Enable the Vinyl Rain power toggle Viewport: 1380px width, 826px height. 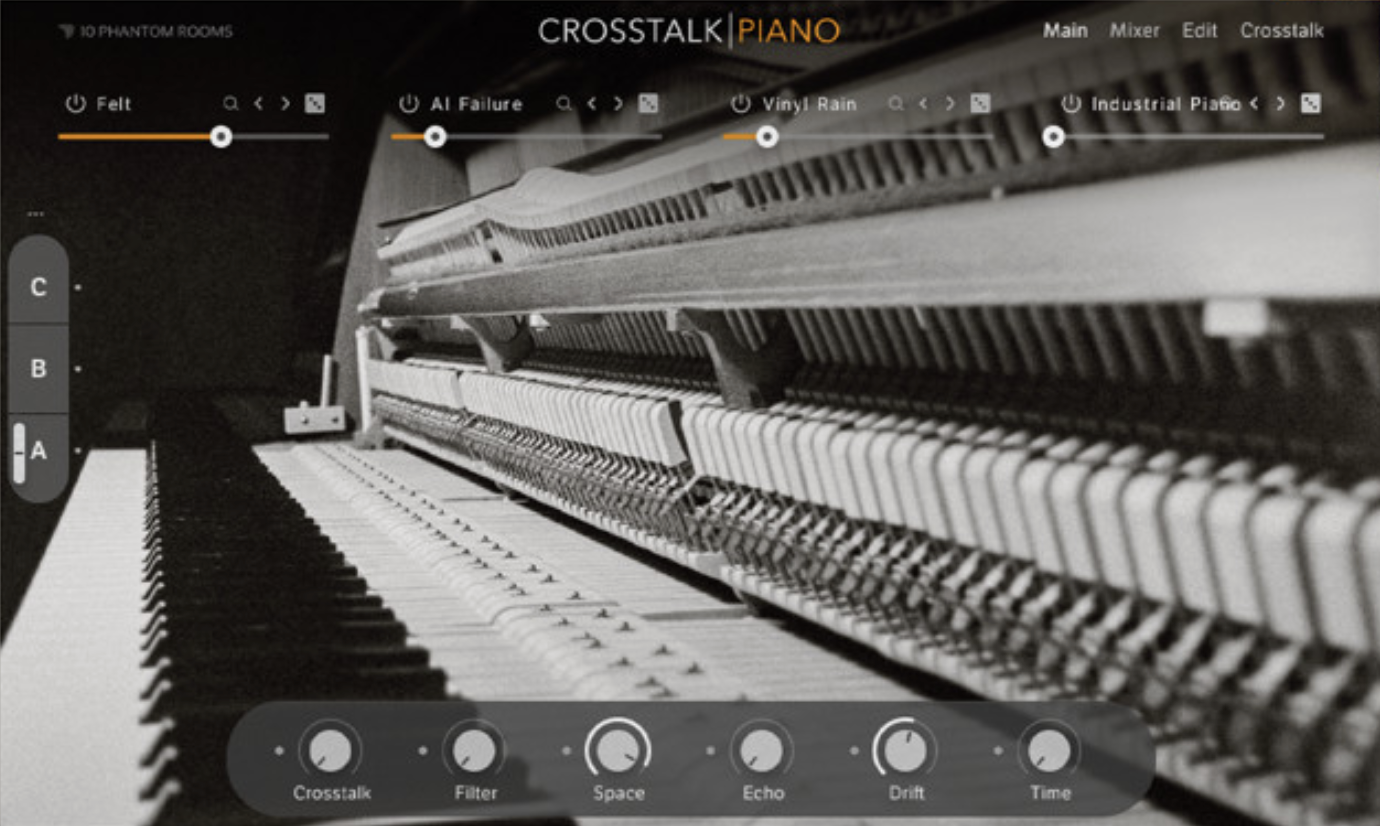pos(740,103)
